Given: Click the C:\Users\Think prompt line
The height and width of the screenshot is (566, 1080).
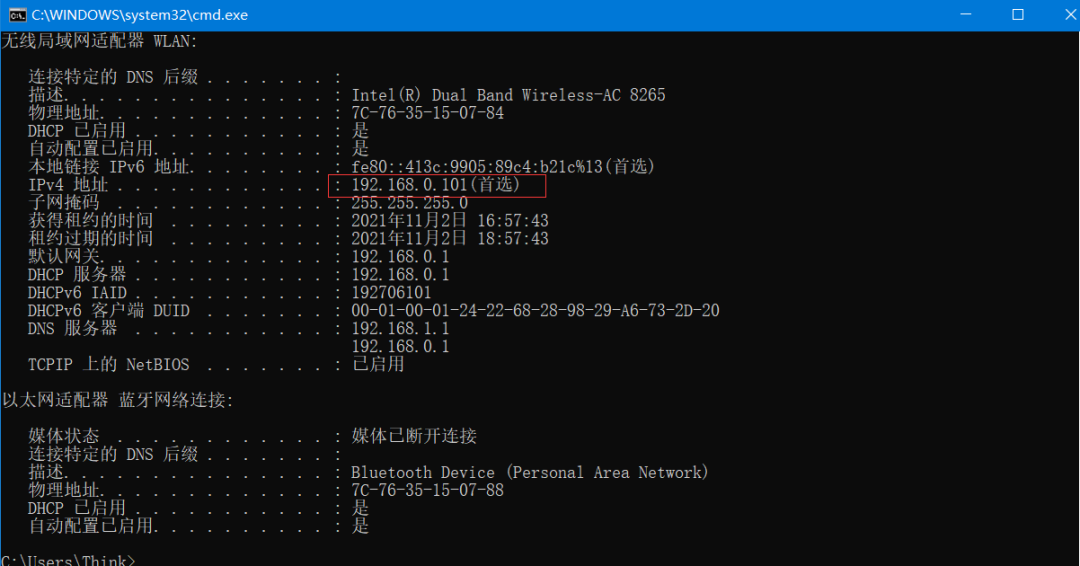Looking at the screenshot, I should click(68, 560).
